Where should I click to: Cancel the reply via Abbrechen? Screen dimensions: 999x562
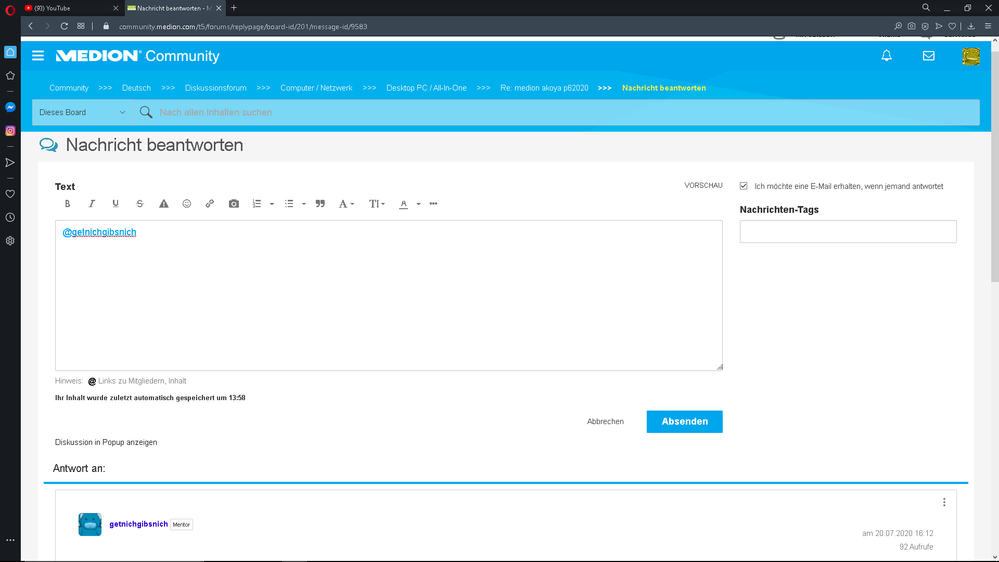(605, 422)
